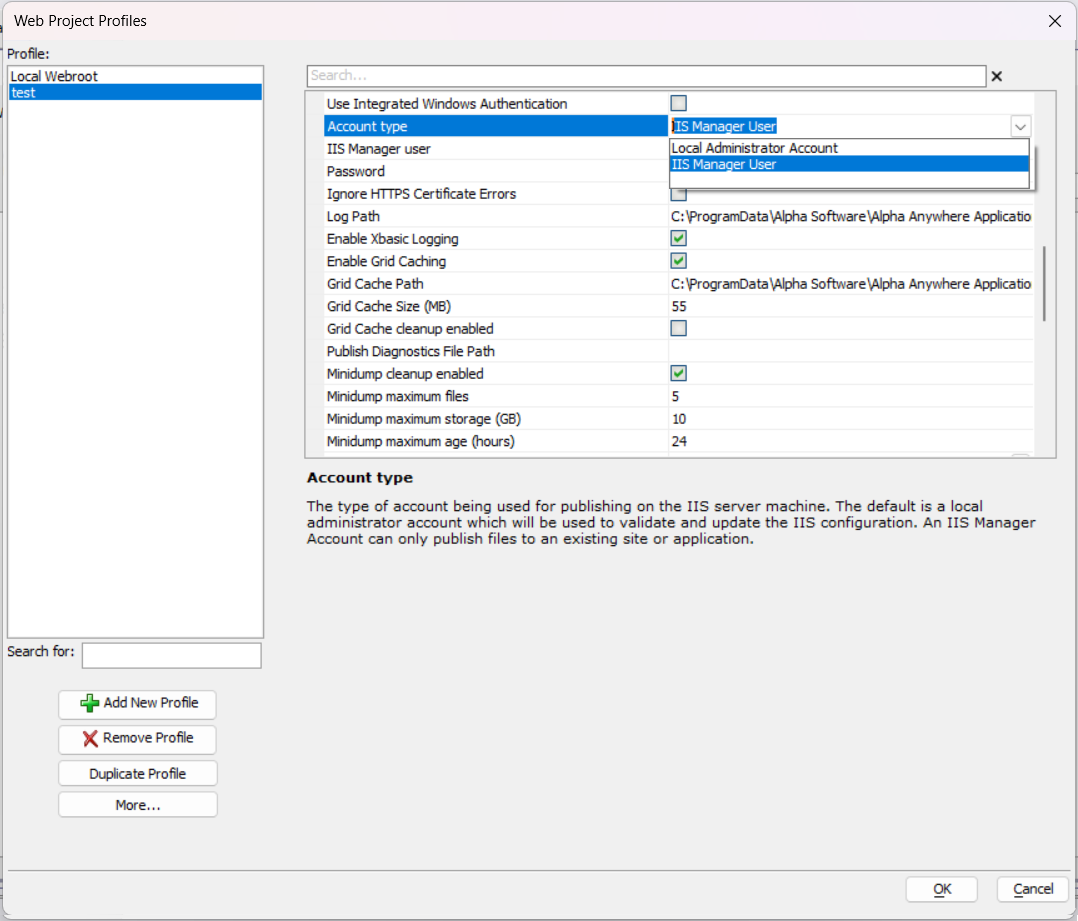Screen dimensions: 1078x921
Task: Focus the property Search field
Action: pyautogui.click(x=646, y=76)
